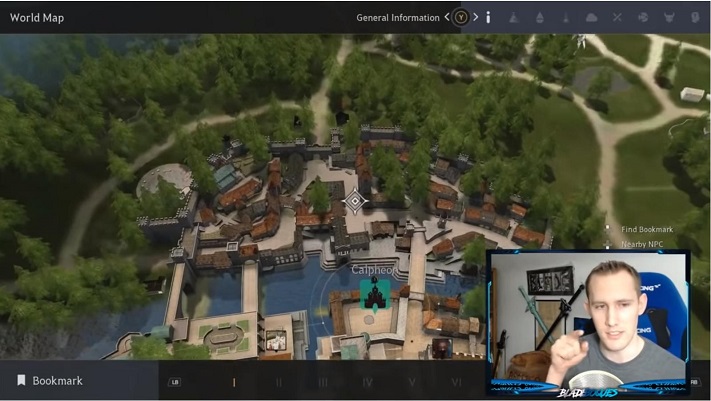Click the LB bumper button icon

pos(175,382)
